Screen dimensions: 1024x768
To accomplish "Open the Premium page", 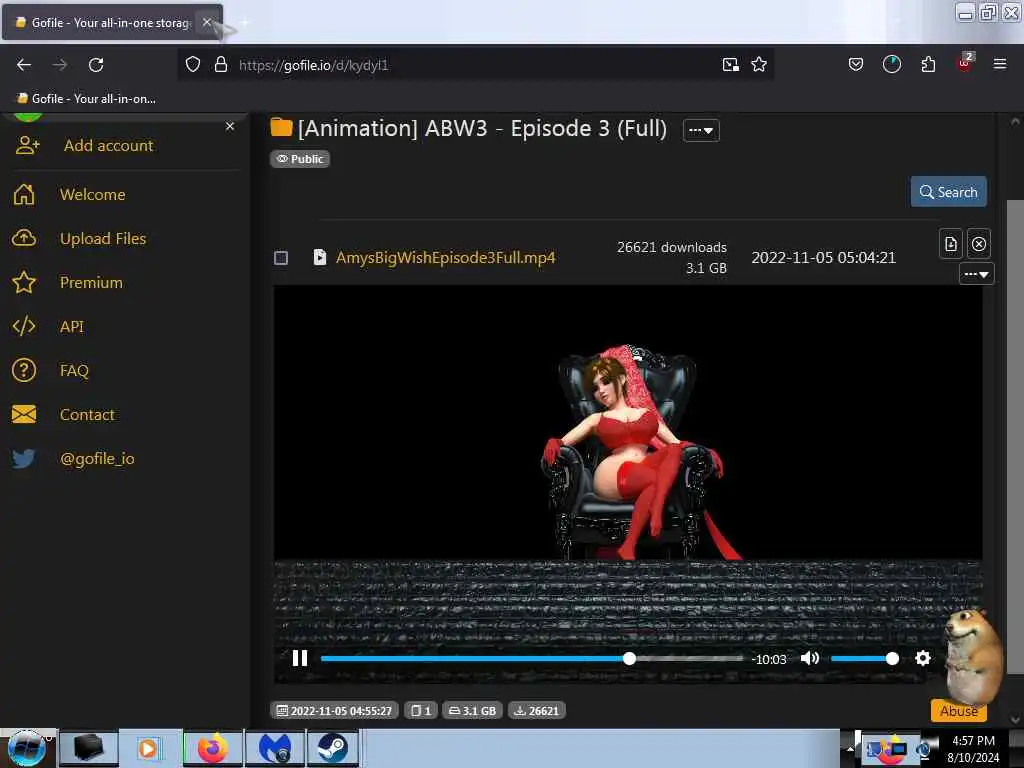I will click(x=91, y=282).
